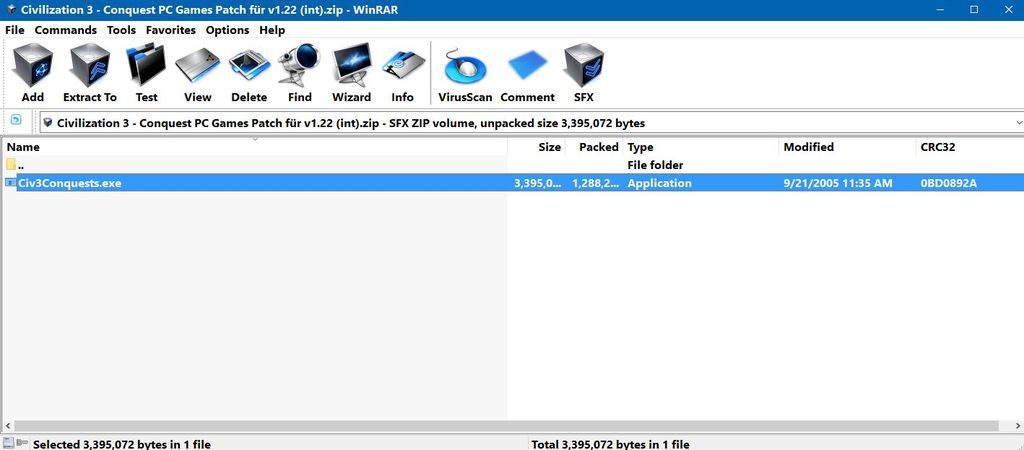Image resolution: width=1024 pixels, height=450 pixels.
Task: Click the Add toolbar icon
Action: click(x=32, y=72)
